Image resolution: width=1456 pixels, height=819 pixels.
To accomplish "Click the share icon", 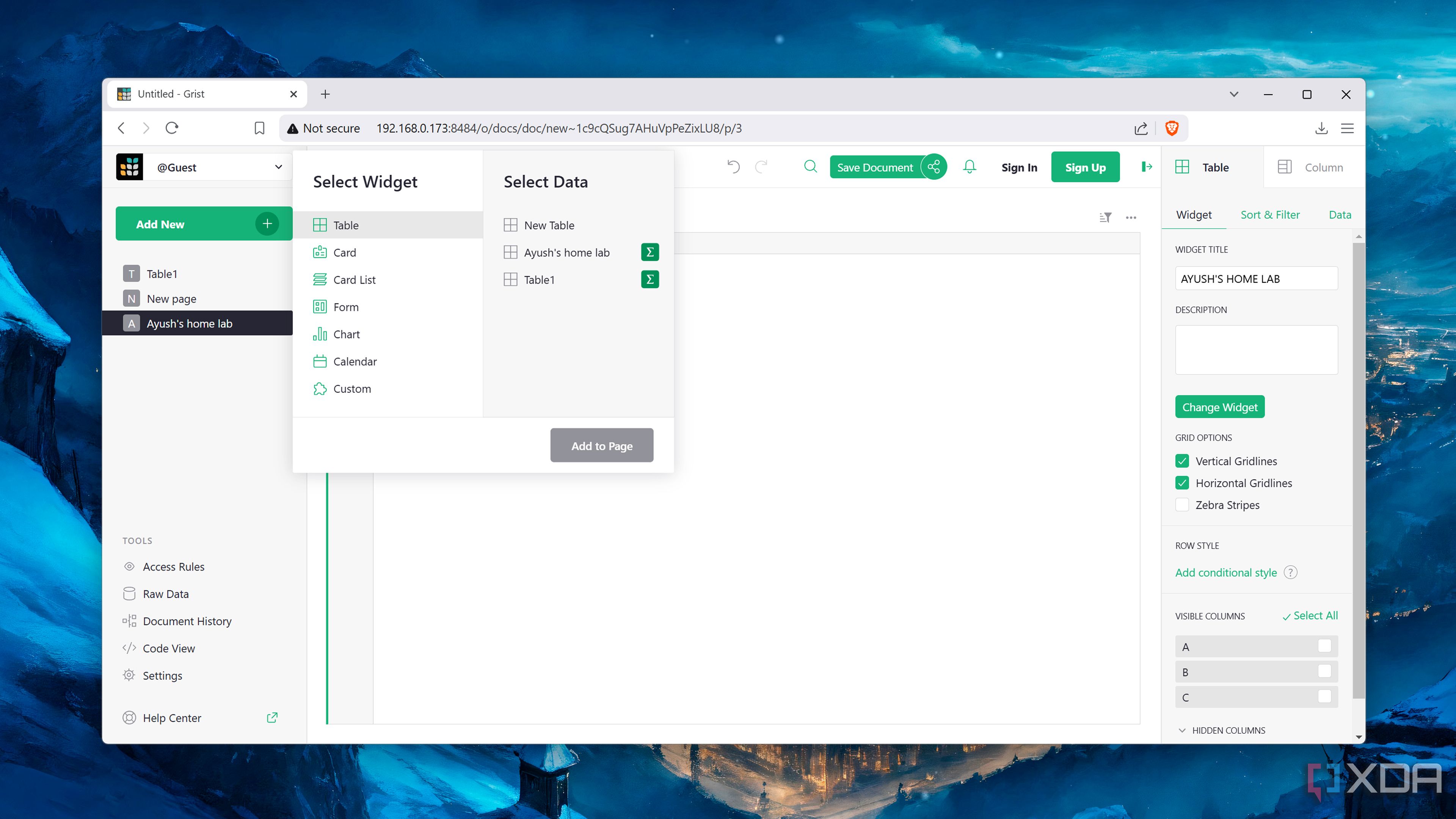I will [934, 167].
